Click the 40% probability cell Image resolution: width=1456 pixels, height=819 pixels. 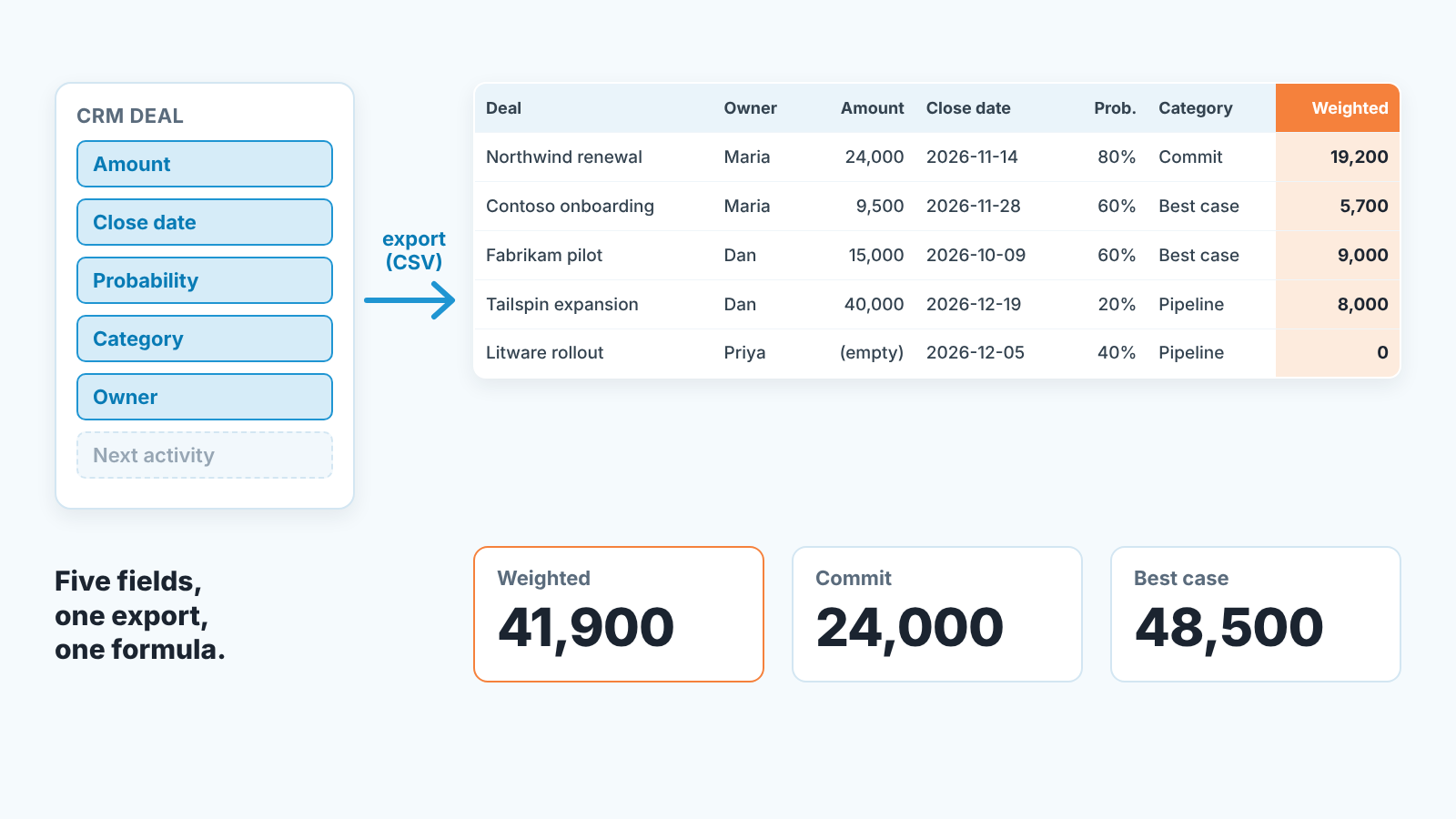(1117, 352)
